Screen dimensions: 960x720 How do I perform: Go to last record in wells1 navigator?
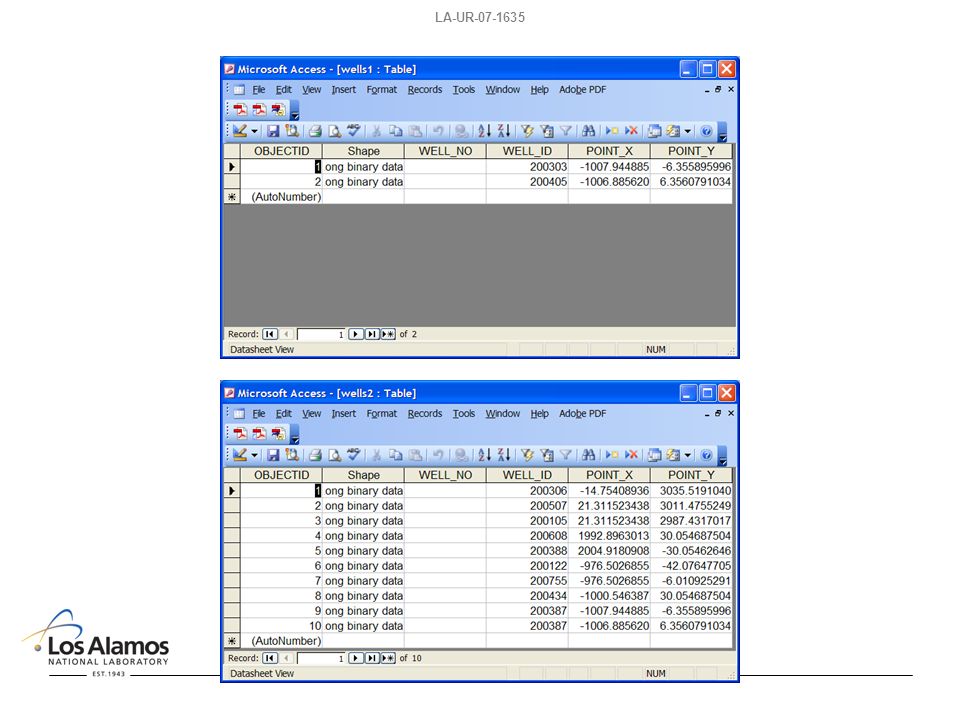[x=372, y=334]
